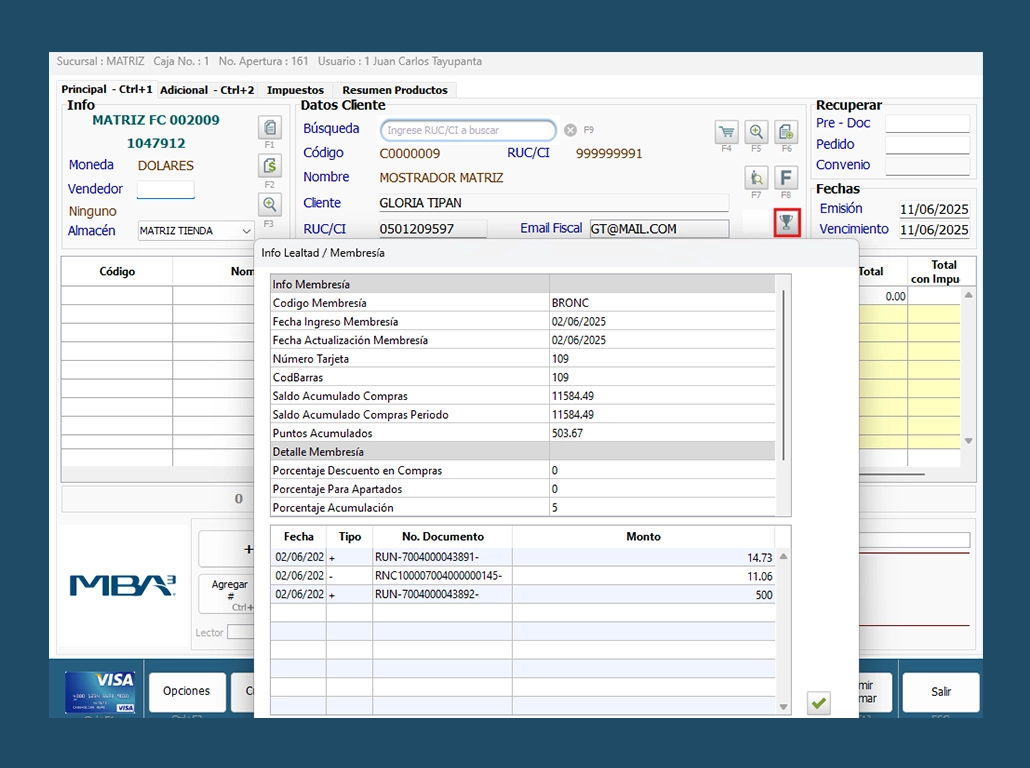The image size is (1030, 768).
Task: Click the transactions list scroll up arrow
Action: [783, 556]
